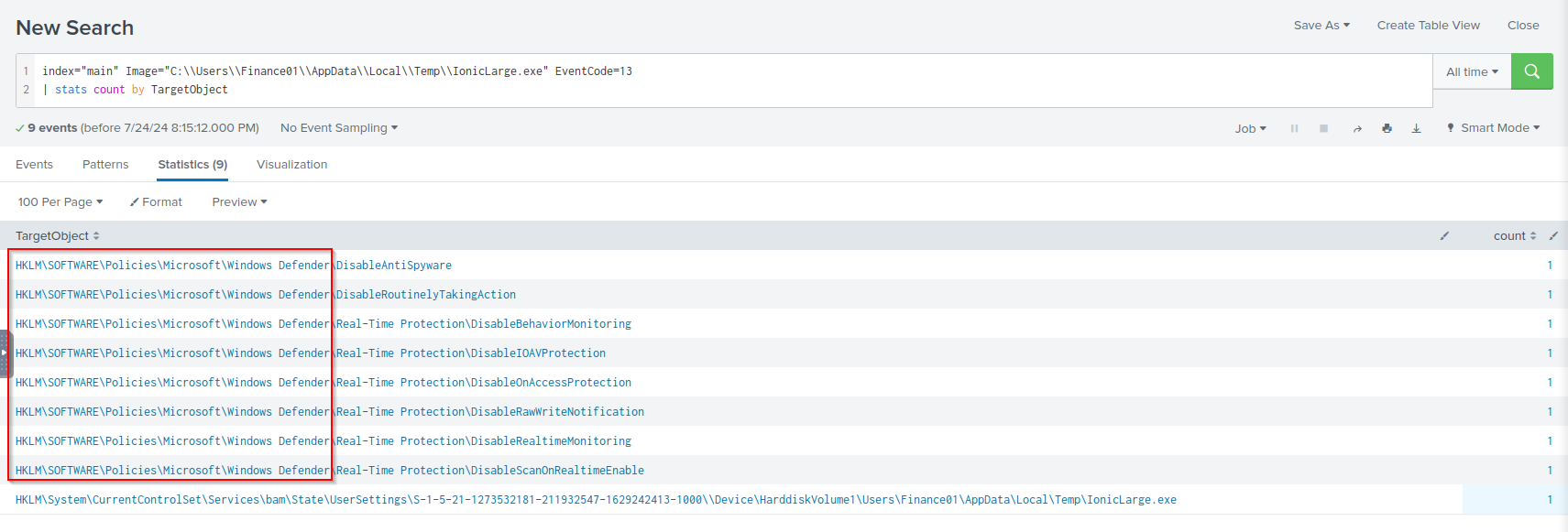
Task: Click the pencil icon for the TargetObject column
Action: point(1444,235)
